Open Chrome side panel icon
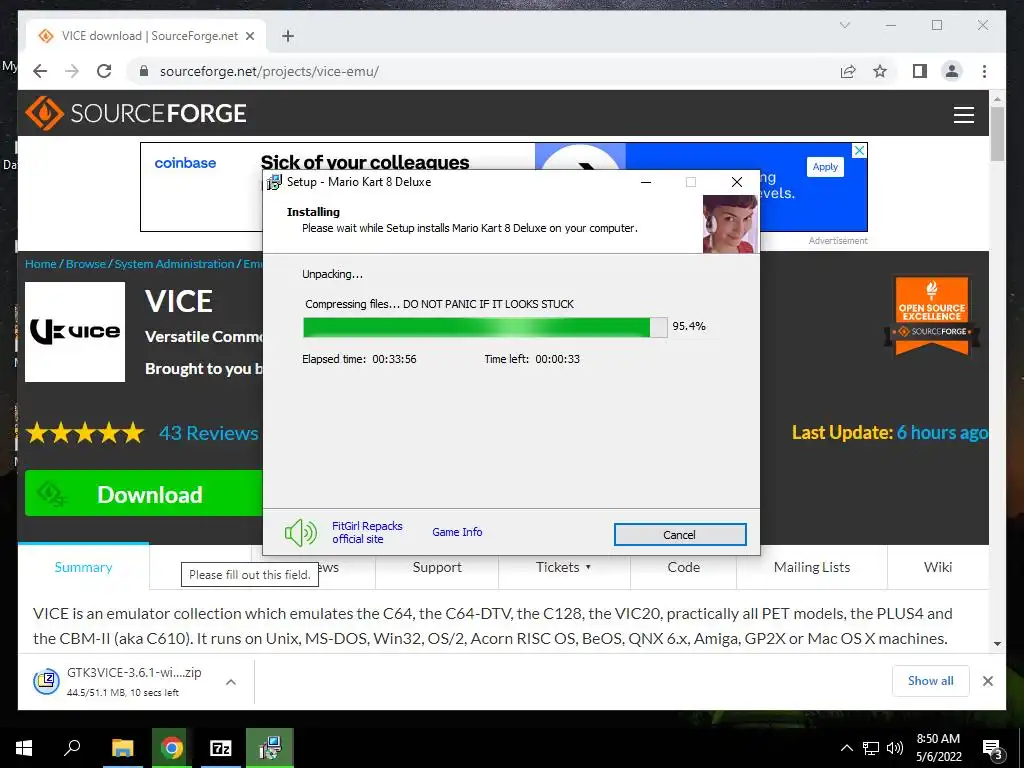The width and height of the screenshot is (1024, 768). tap(920, 71)
